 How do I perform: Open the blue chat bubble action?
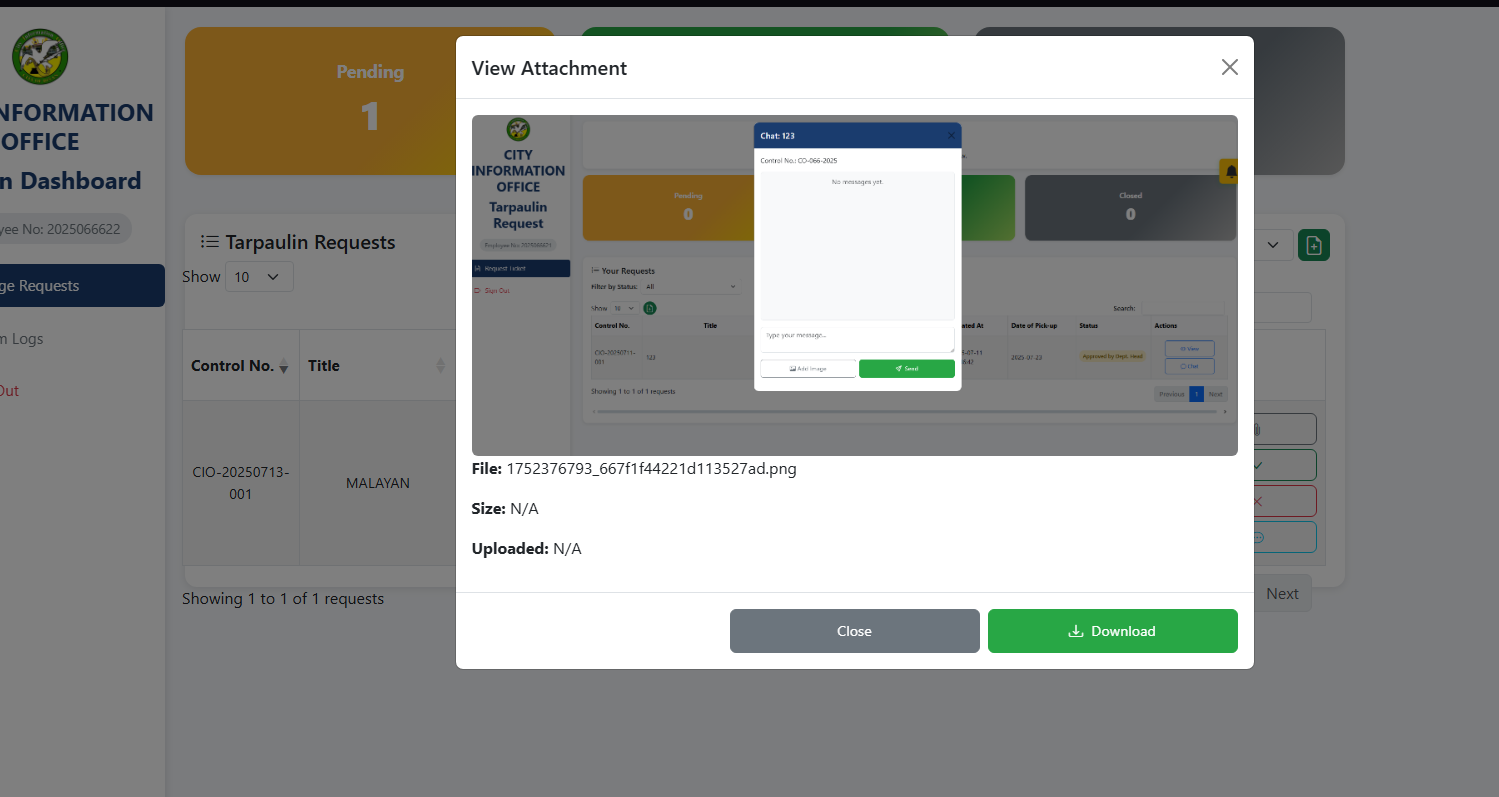pyautogui.click(x=1285, y=537)
